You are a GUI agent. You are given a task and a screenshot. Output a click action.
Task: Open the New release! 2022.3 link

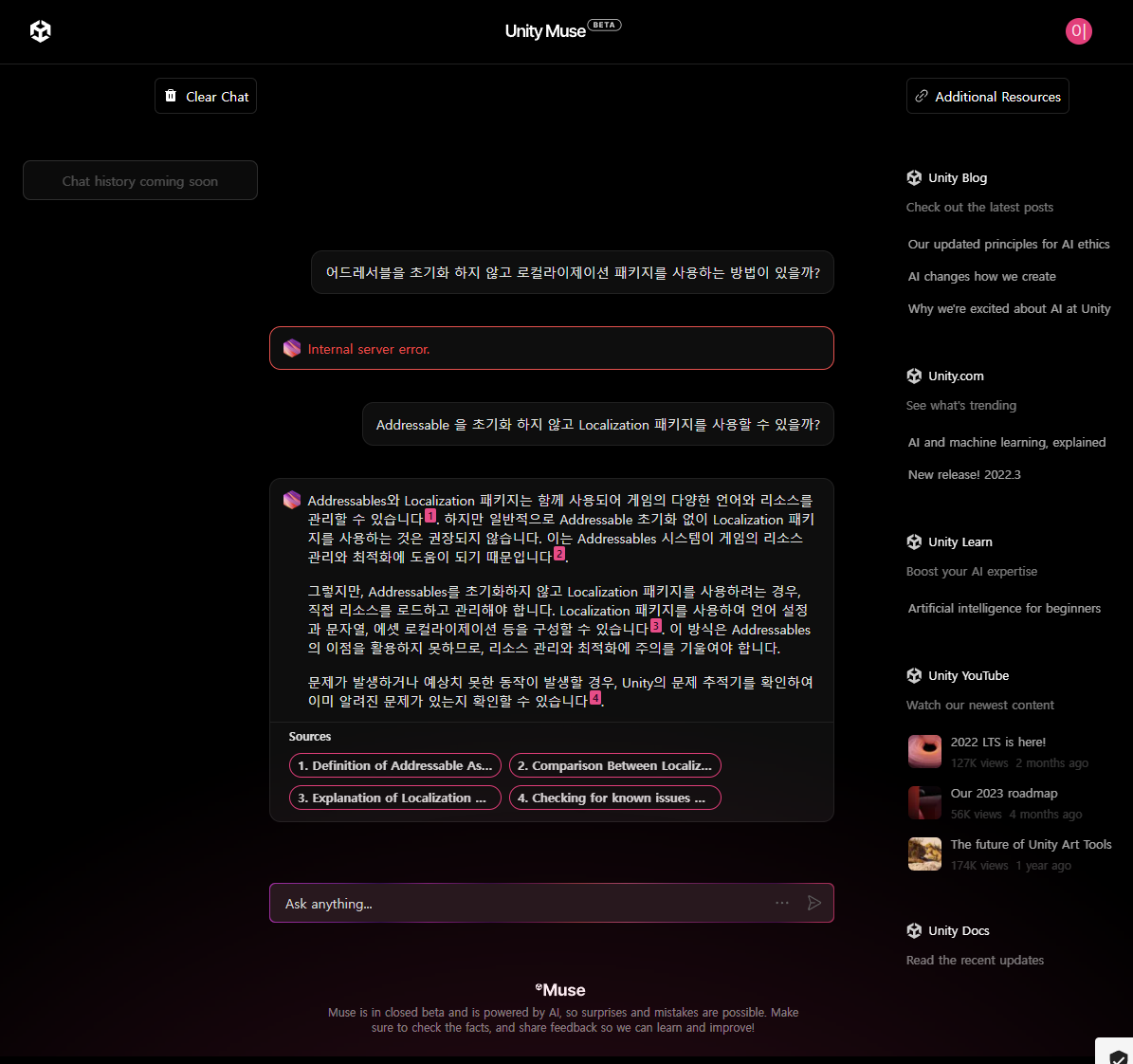tap(964, 475)
